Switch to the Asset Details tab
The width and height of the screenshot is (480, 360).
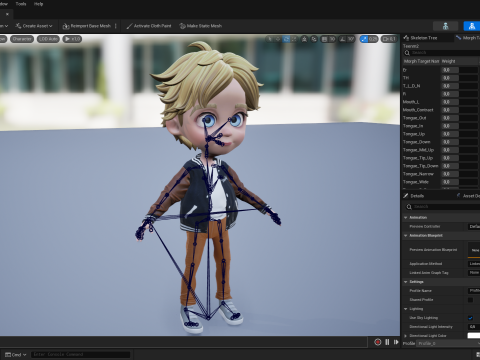[469, 196]
